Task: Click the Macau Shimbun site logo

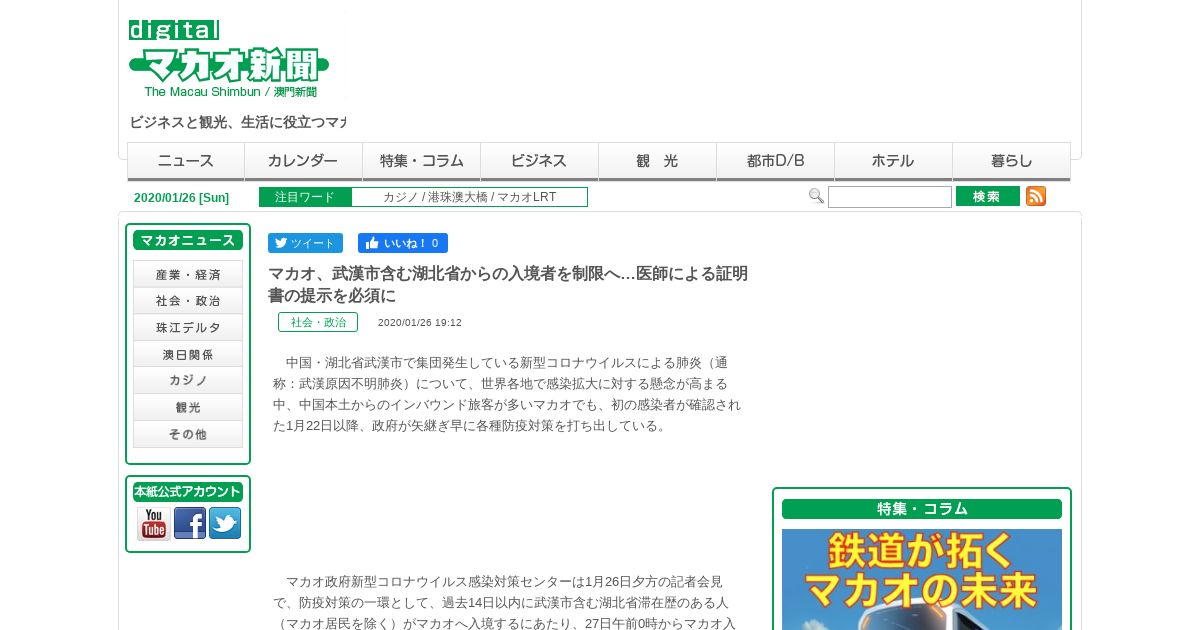Action: tap(229, 59)
